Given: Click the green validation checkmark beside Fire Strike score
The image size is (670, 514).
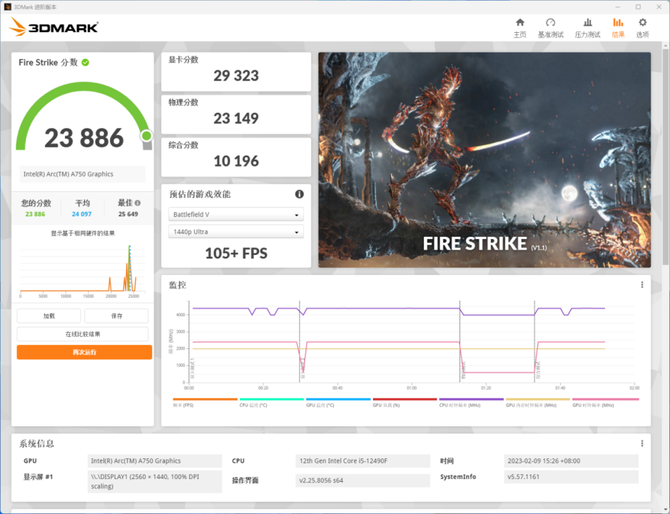Looking at the screenshot, I should point(86,62).
